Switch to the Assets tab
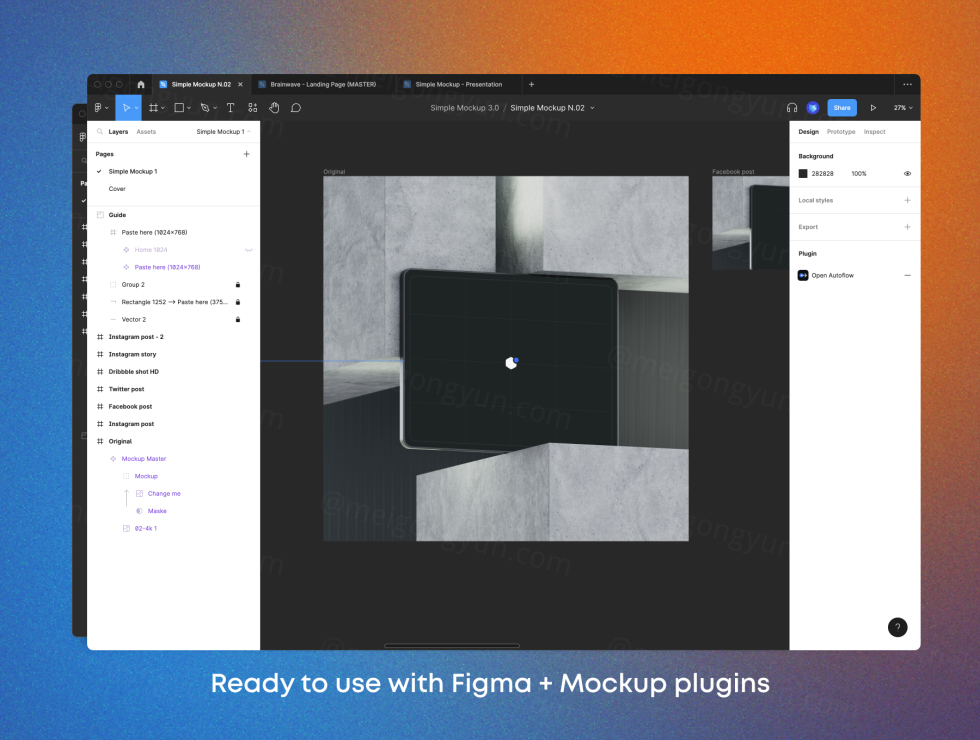 (146, 132)
